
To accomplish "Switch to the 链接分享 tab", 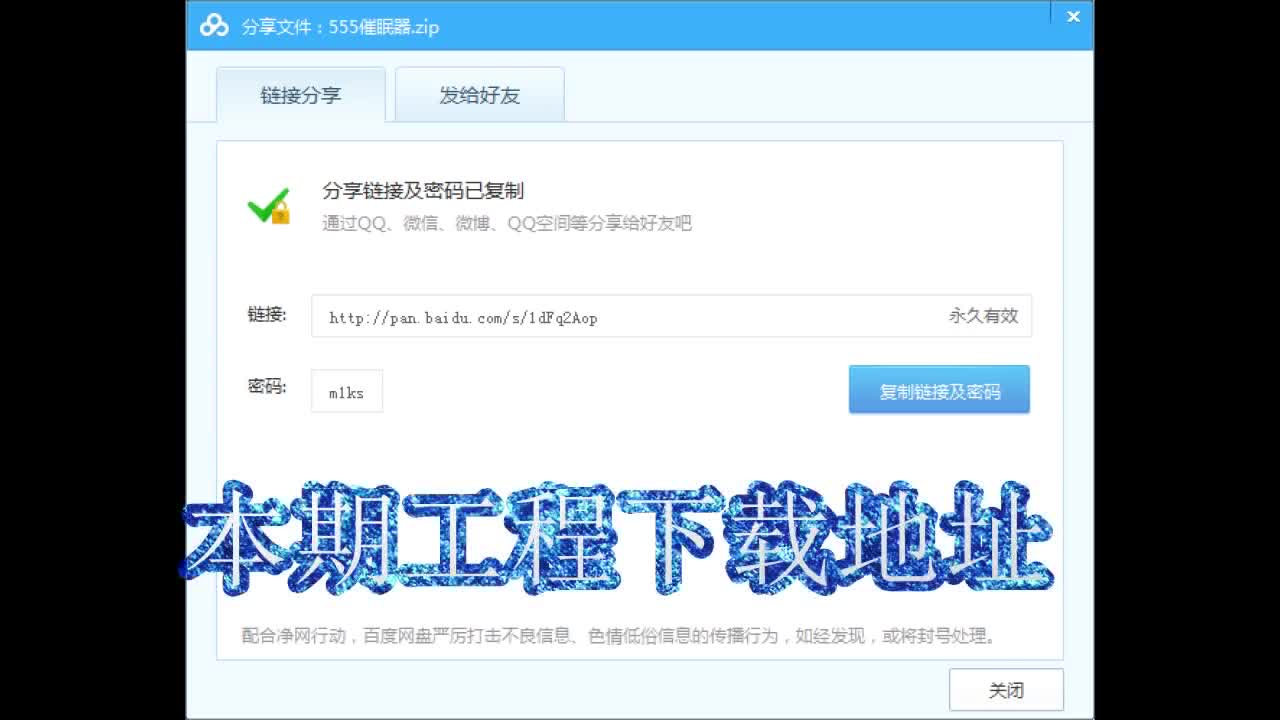I will click(301, 95).
